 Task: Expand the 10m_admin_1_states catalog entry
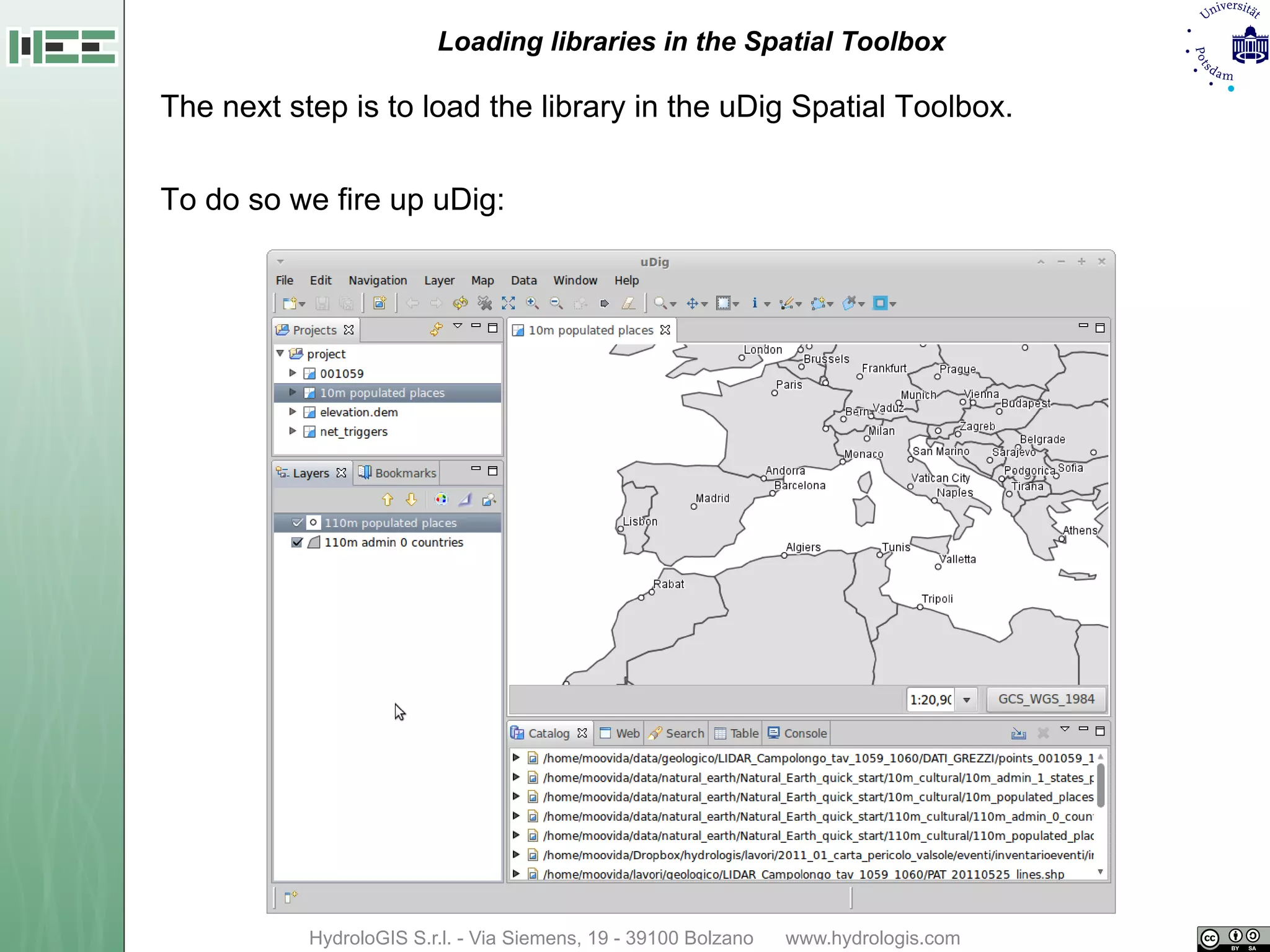pyautogui.click(x=516, y=777)
